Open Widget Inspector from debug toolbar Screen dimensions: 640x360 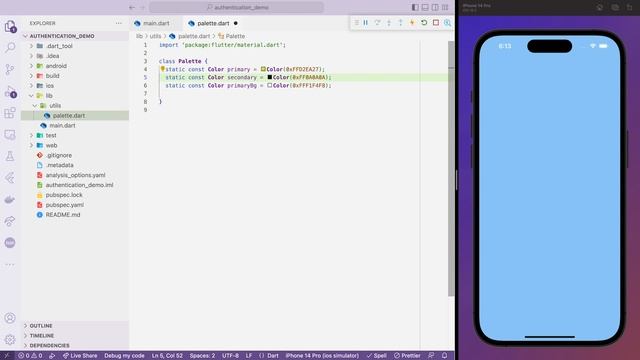[448, 23]
